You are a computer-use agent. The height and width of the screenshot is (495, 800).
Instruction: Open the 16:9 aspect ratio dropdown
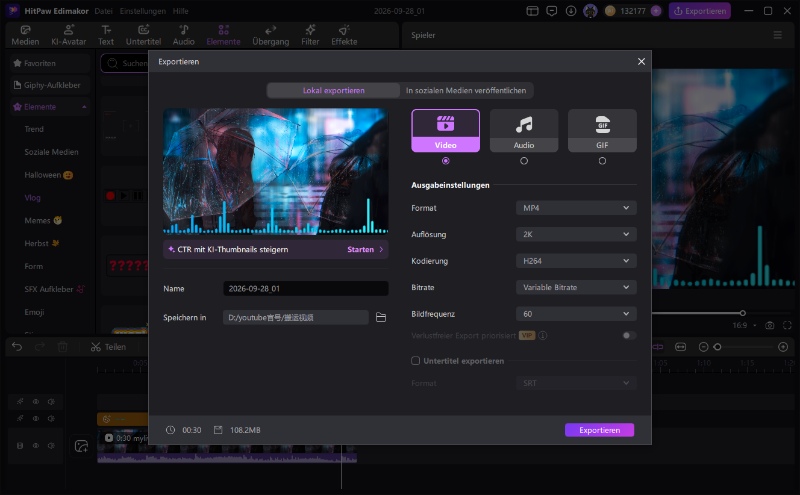(744, 325)
